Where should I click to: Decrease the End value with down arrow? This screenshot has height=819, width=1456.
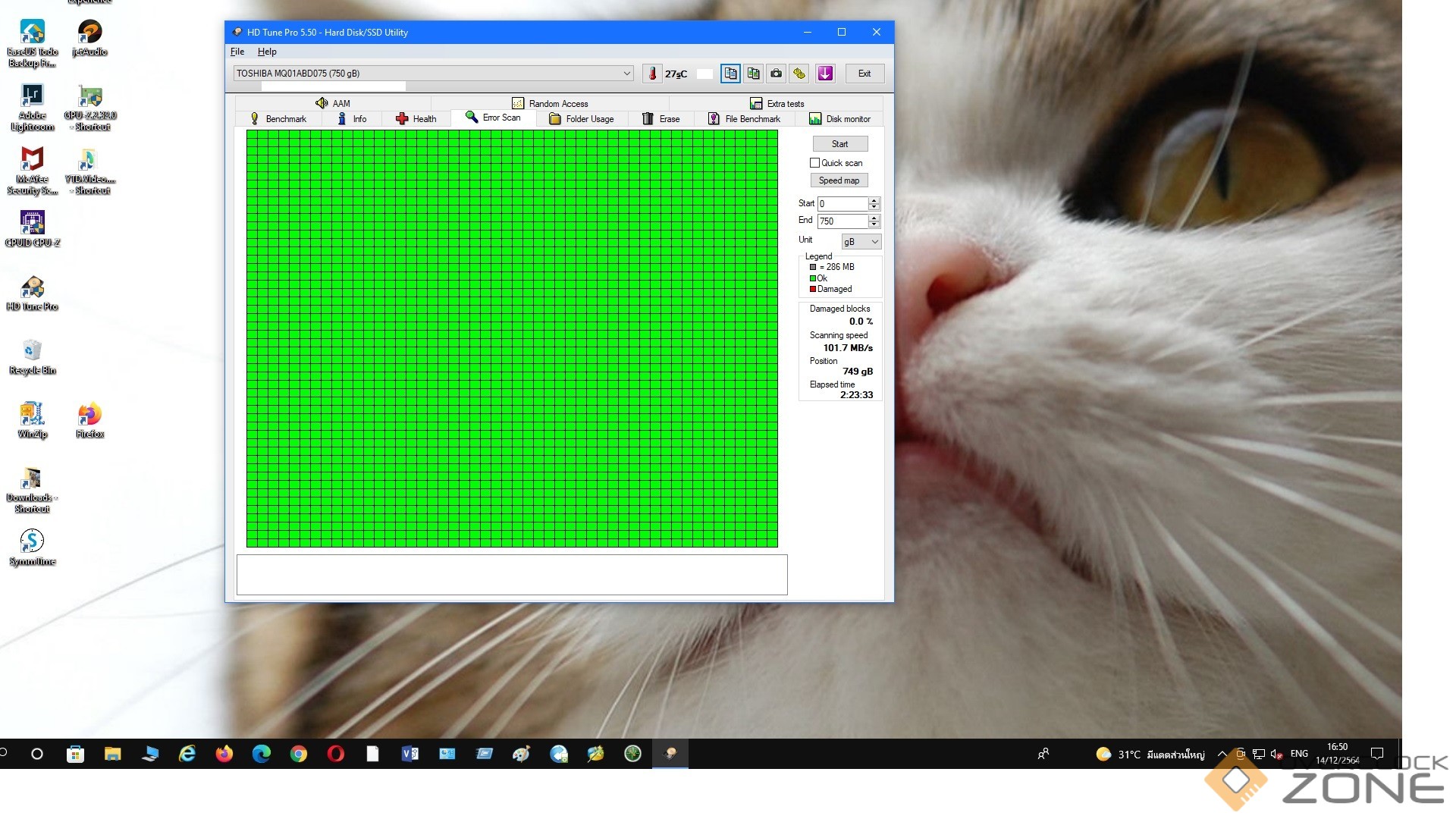[874, 225]
